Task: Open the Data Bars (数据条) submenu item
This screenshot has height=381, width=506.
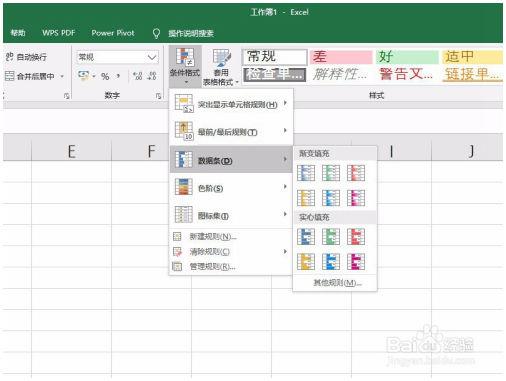Action: tap(231, 159)
